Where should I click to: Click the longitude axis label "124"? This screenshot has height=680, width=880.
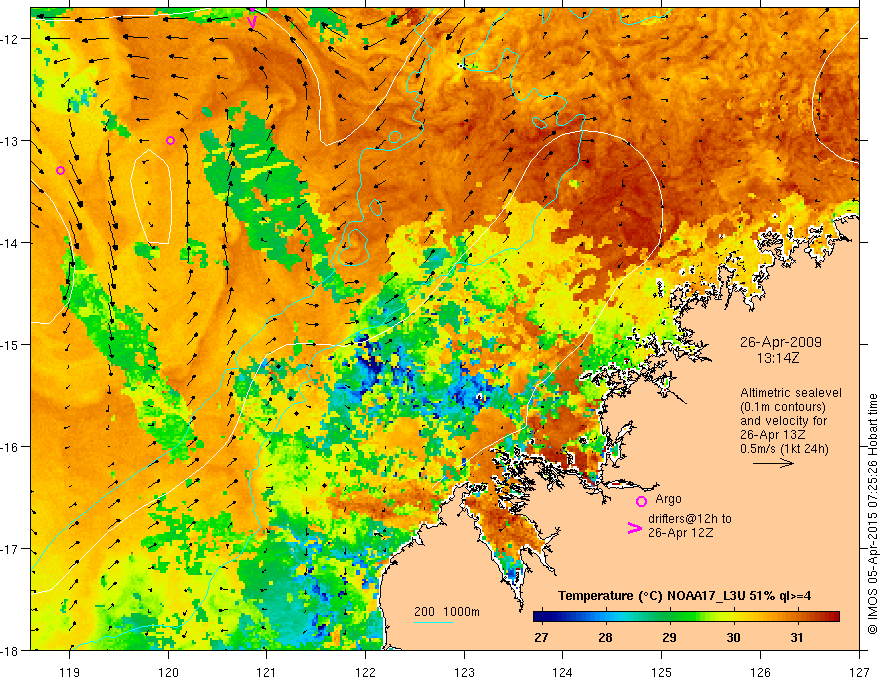563,672
